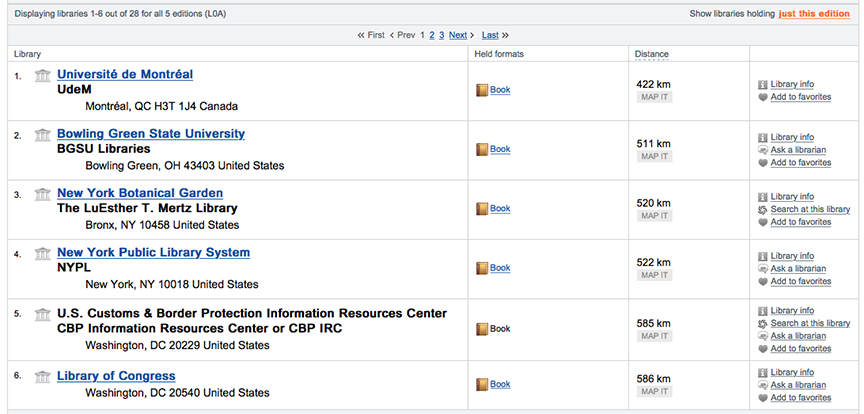Click the heart icon in NYPL row

click(x=763, y=282)
